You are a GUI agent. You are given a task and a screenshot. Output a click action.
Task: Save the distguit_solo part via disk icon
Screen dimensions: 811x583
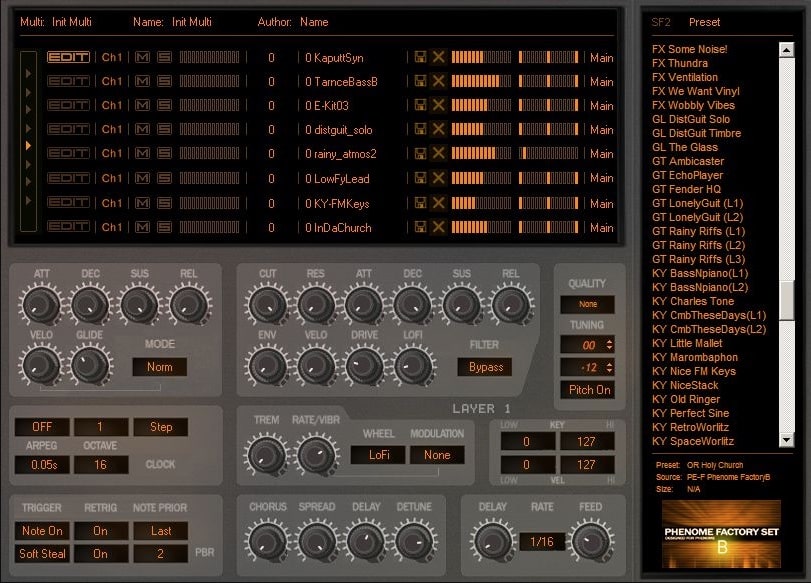click(x=421, y=129)
